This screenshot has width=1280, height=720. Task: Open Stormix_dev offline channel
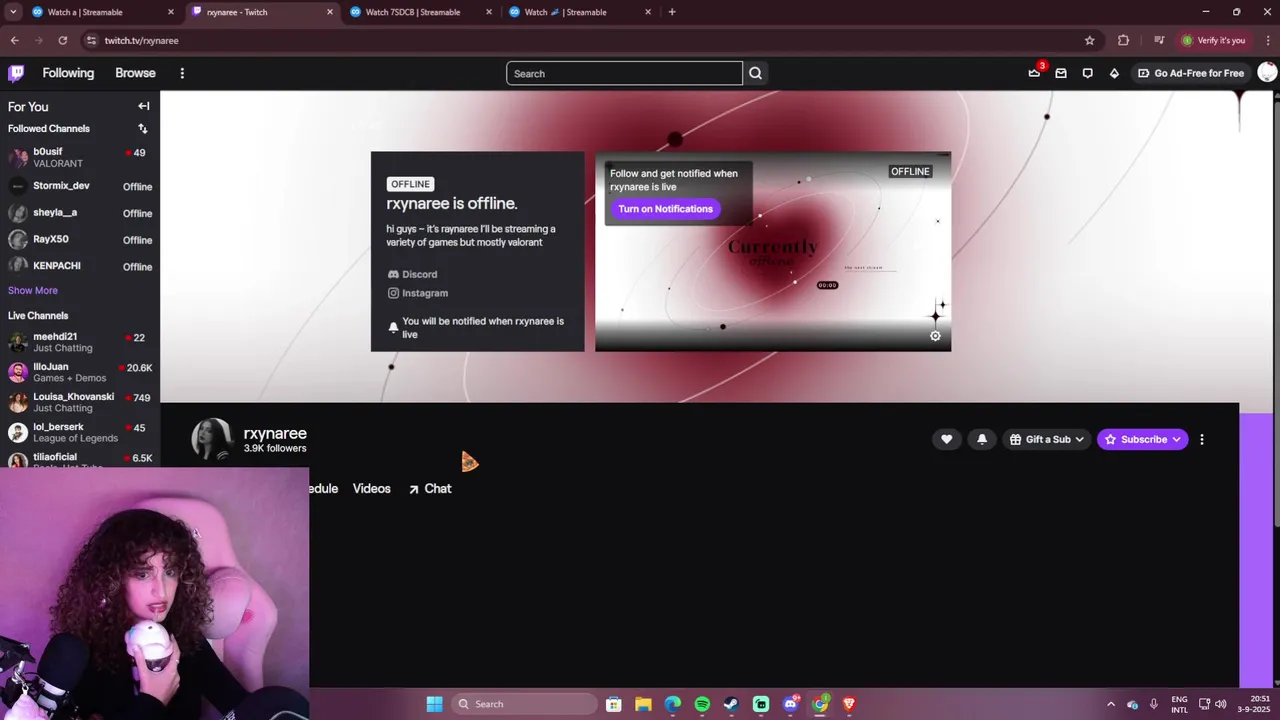point(80,186)
